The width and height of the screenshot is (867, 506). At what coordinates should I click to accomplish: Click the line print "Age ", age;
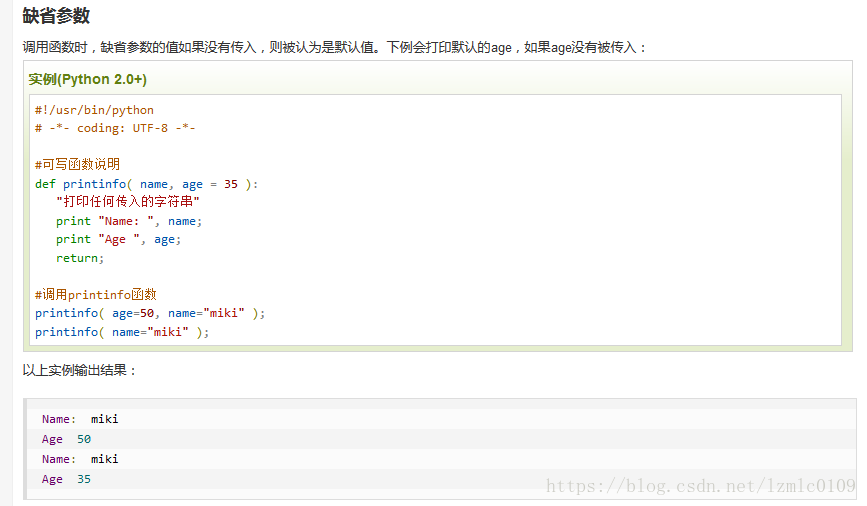click(118, 239)
